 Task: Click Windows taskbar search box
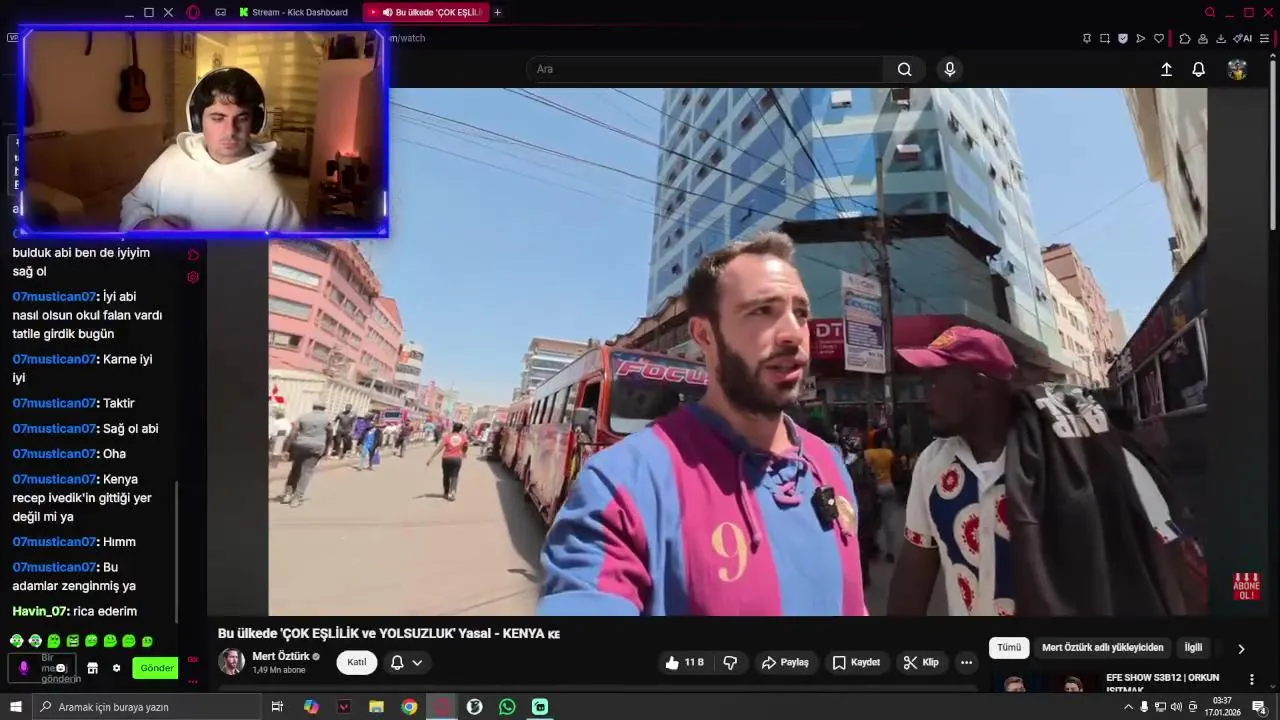click(x=146, y=707)
